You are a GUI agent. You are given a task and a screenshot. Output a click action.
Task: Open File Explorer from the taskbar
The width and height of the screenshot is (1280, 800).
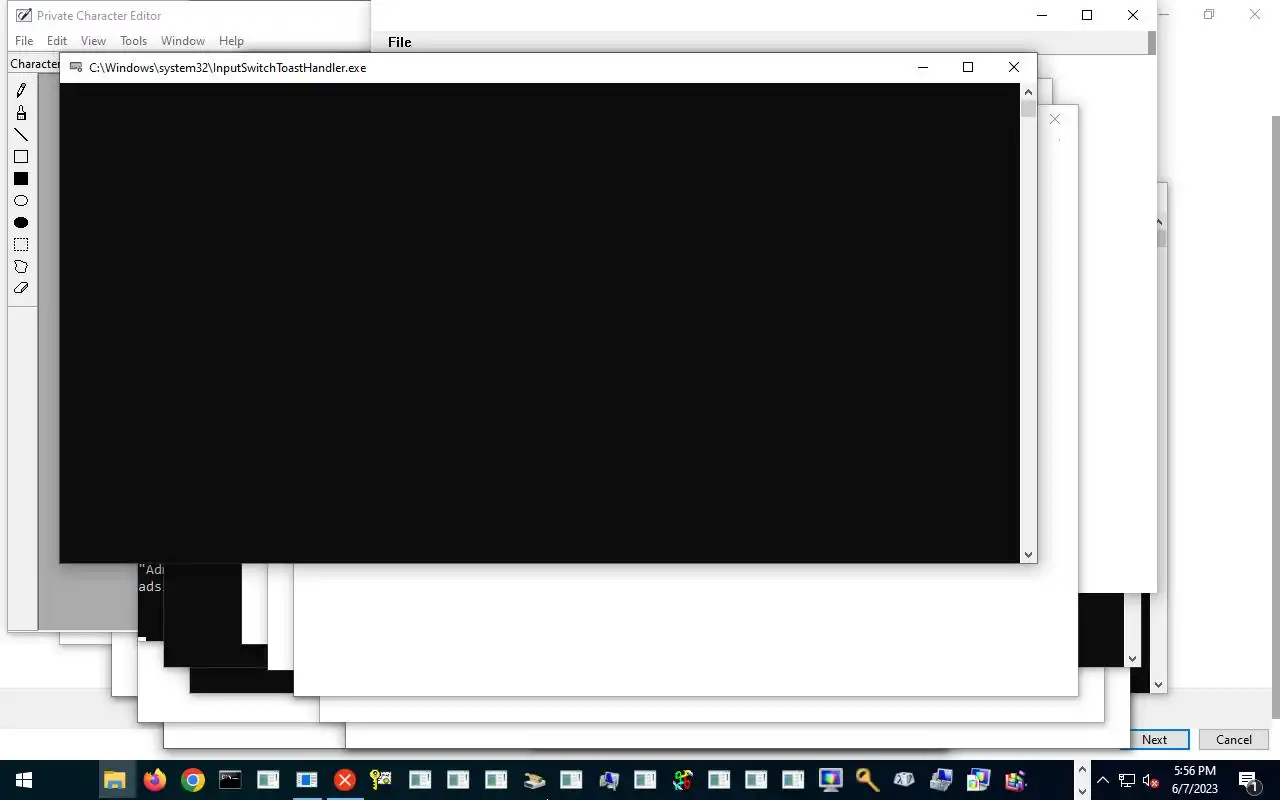[115, 780]
